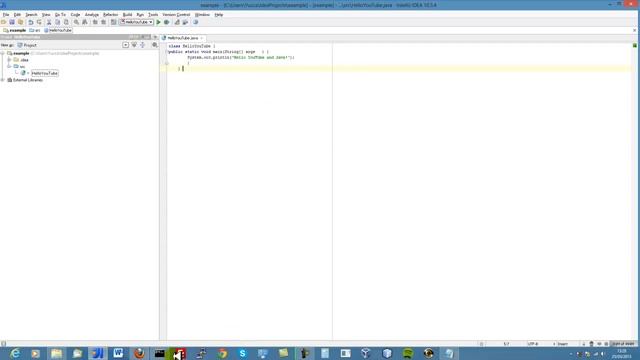Select HelloYouTube class in the project tree
The image size is (640, 360).
[45, 73]
